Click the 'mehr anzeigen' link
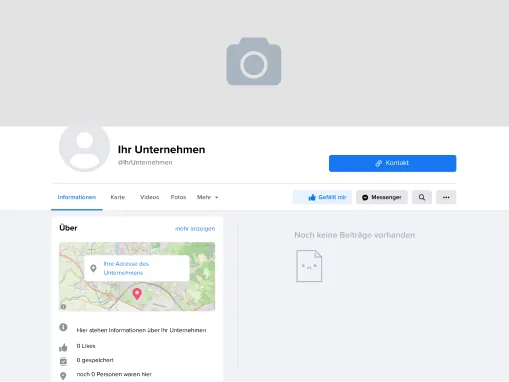This screenshot has height=382, width=509. point(195,229)
